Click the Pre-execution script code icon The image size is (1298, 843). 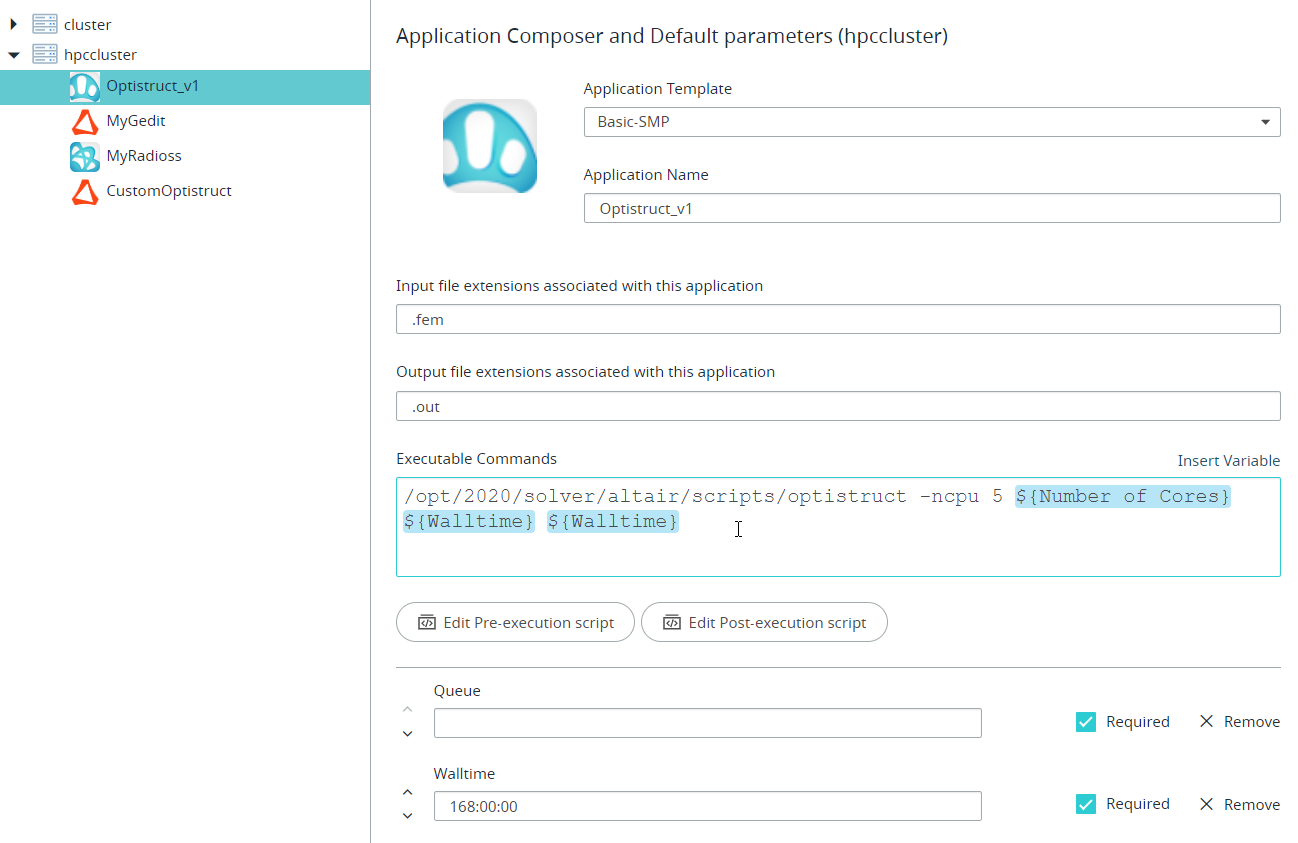point(426,622)
